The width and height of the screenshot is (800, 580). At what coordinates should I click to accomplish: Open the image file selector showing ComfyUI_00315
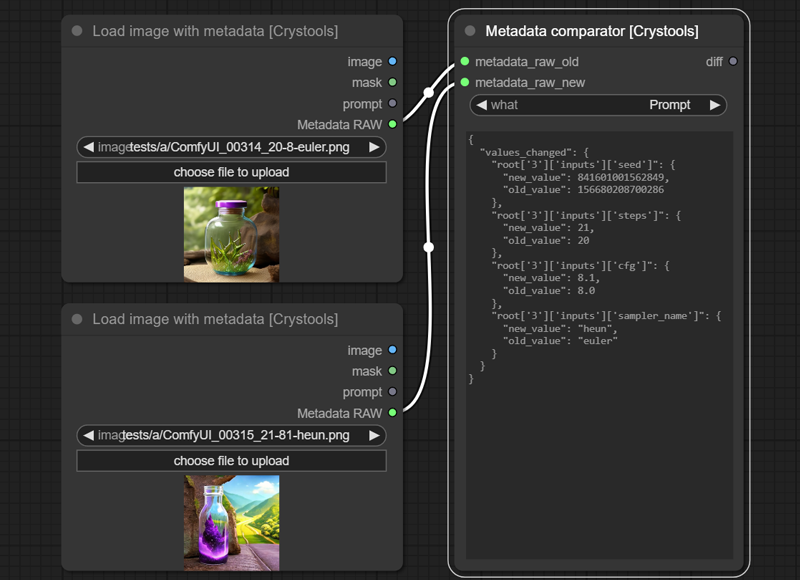point(230,435)
